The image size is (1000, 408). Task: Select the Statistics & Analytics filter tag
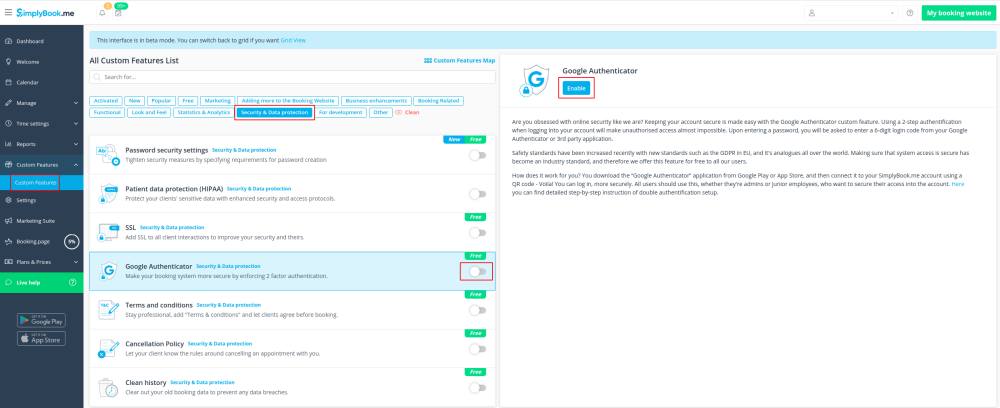(x=203, y=113)
